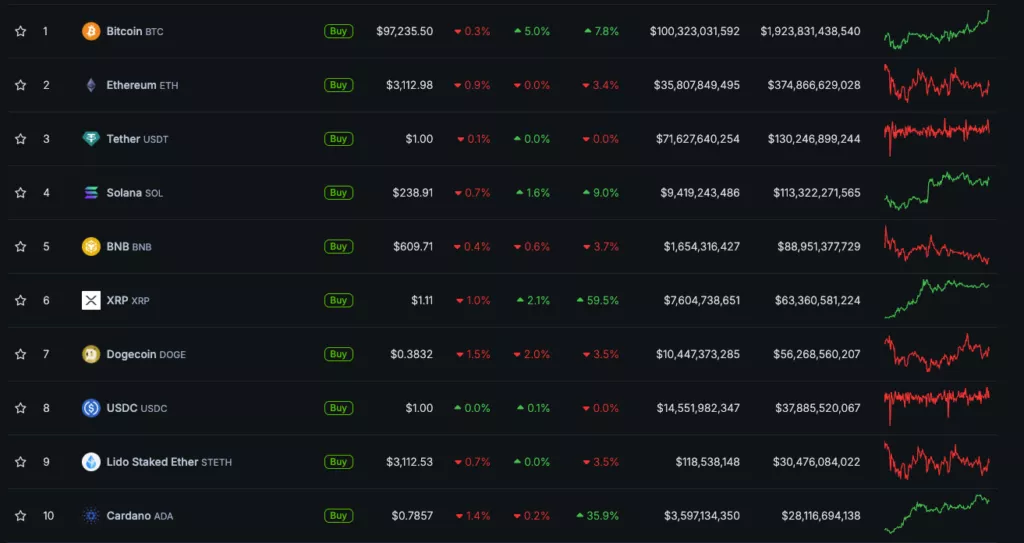Favorite Bitcoin with its star
This screenshot has width=1024, height=543.
(x=21, y=31)
